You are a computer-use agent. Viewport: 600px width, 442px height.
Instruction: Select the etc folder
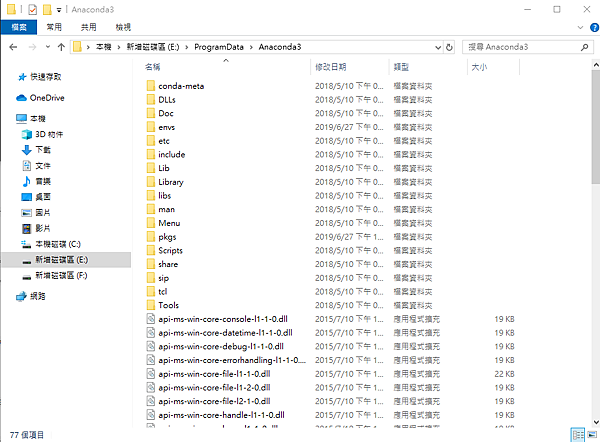pos(164,141)
